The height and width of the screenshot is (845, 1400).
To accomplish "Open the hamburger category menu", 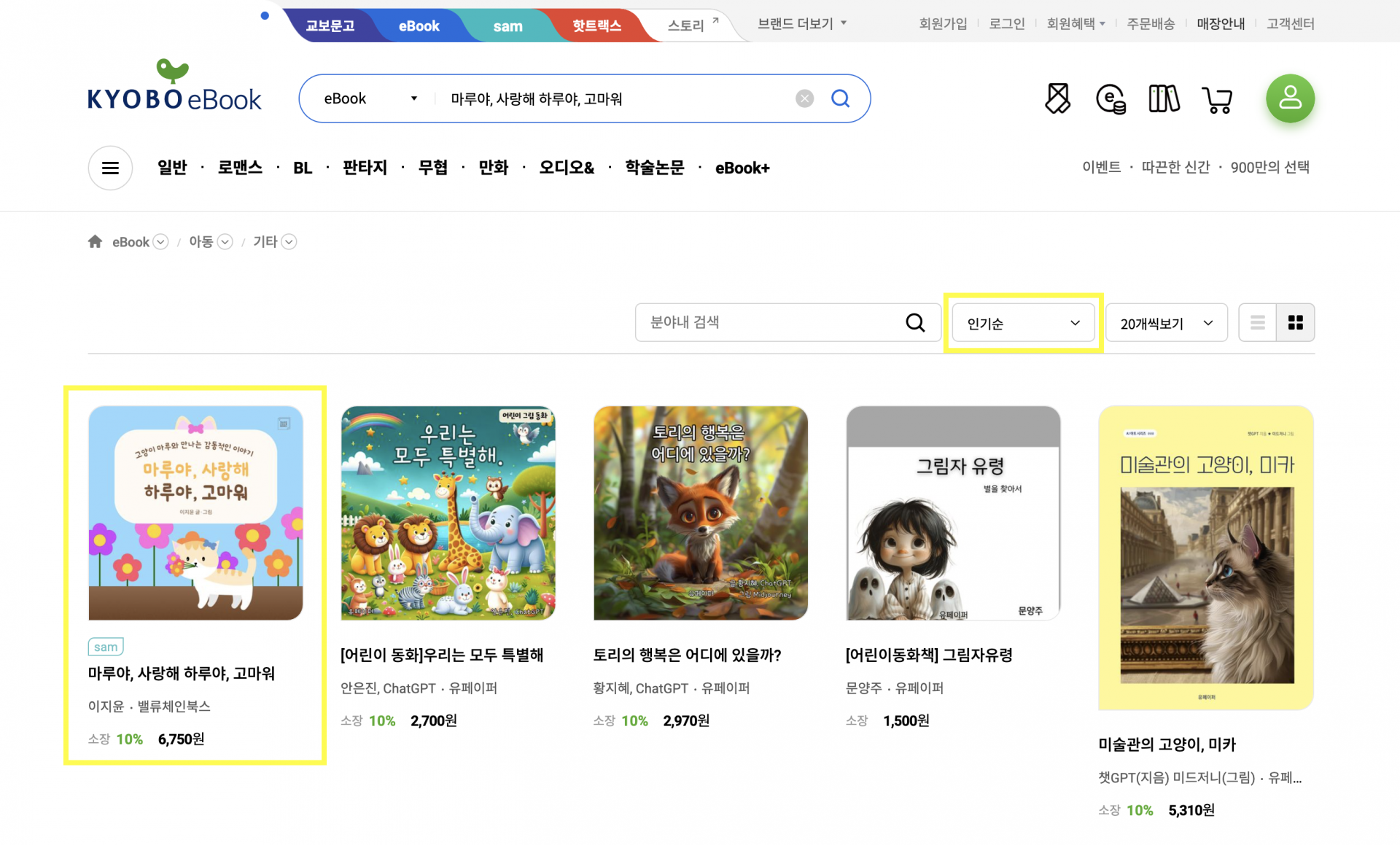I will point(110,168).
